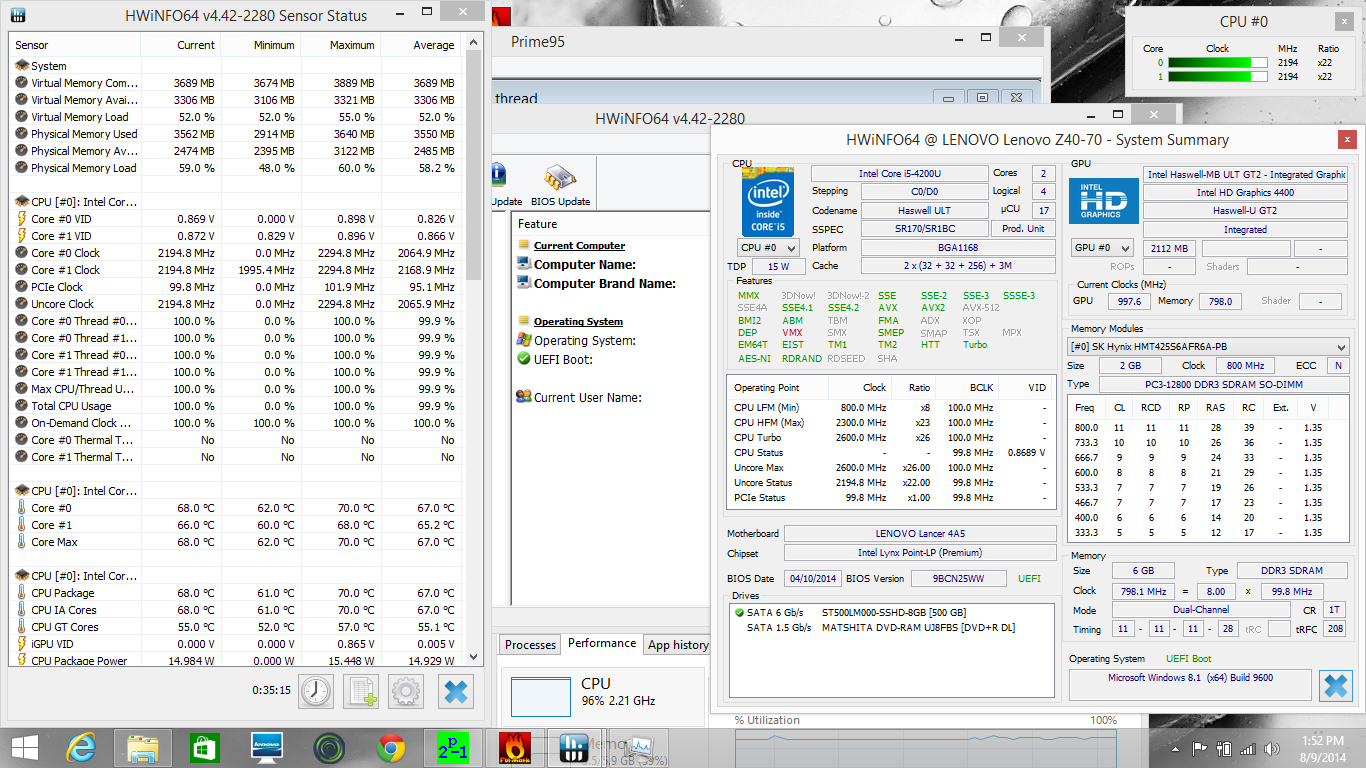Open sensor settings via the gear icon

pos(407,691)
